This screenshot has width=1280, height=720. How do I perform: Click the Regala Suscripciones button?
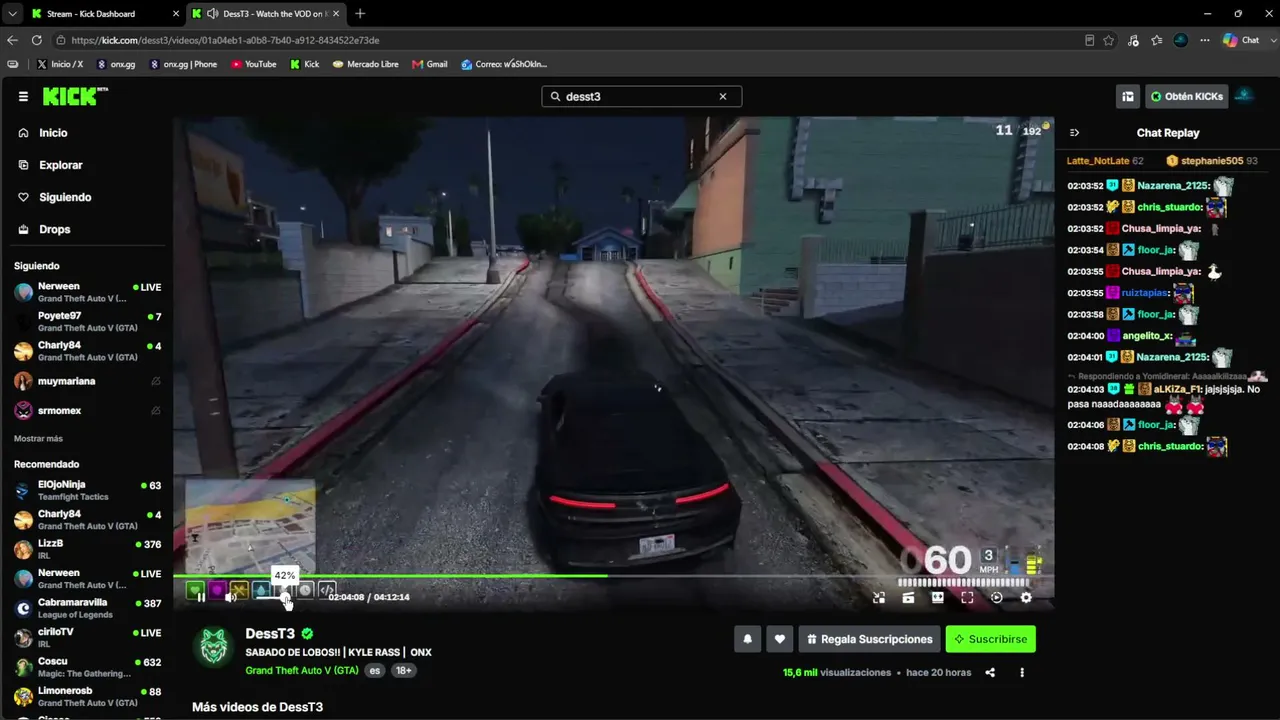pos(869,639)
